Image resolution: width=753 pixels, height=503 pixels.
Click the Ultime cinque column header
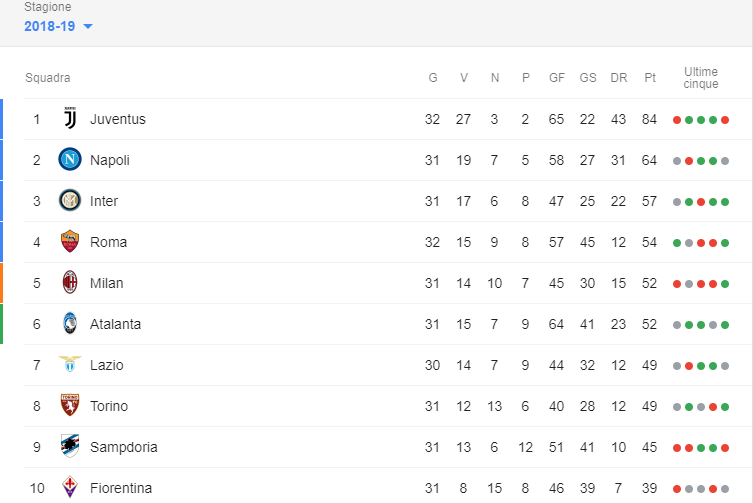701,78
